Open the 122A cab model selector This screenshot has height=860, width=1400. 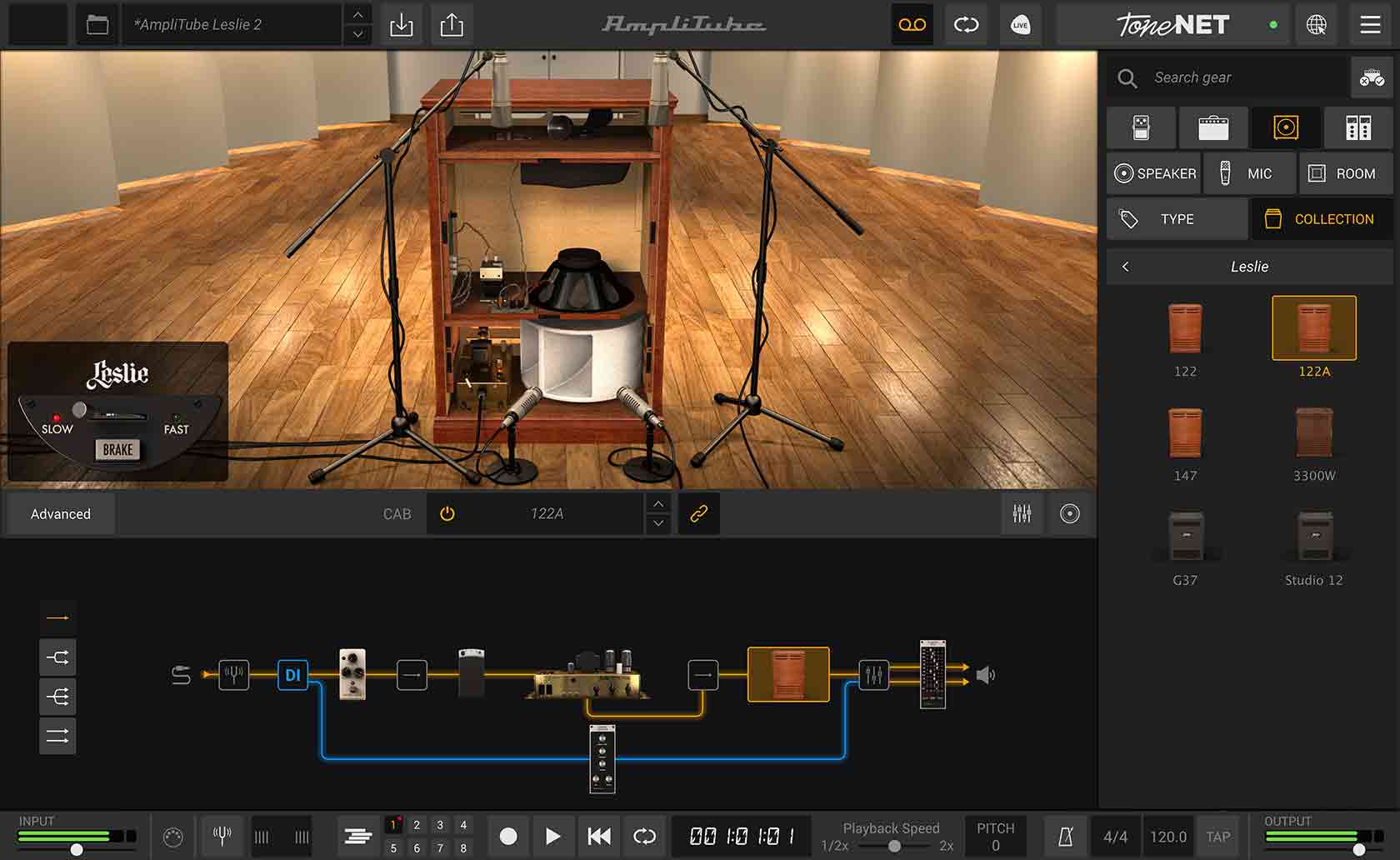pos(547,514)
